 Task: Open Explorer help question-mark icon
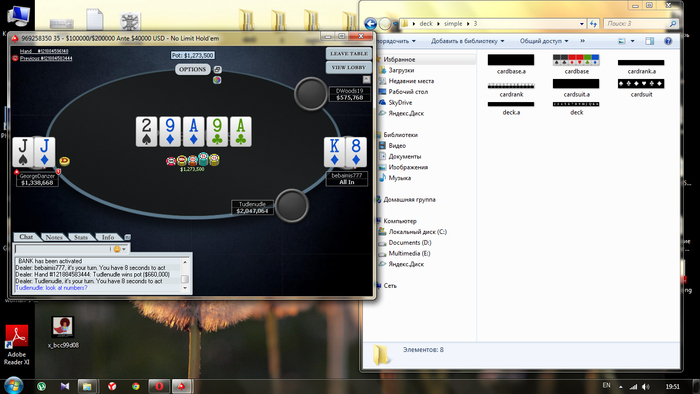[668, 41]
